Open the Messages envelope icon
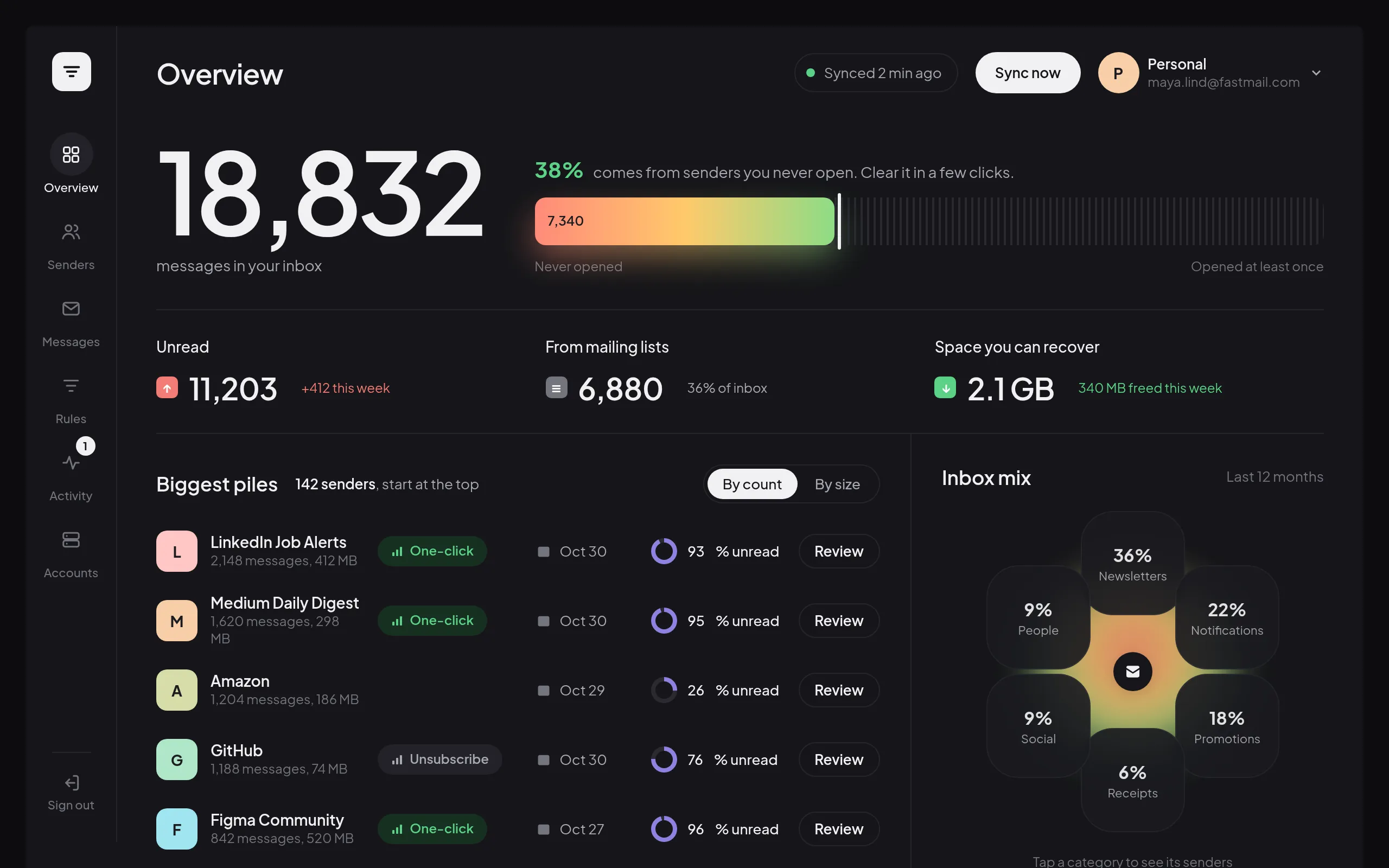This screenshot has width=1389, height=868. [x=71, y=309]
